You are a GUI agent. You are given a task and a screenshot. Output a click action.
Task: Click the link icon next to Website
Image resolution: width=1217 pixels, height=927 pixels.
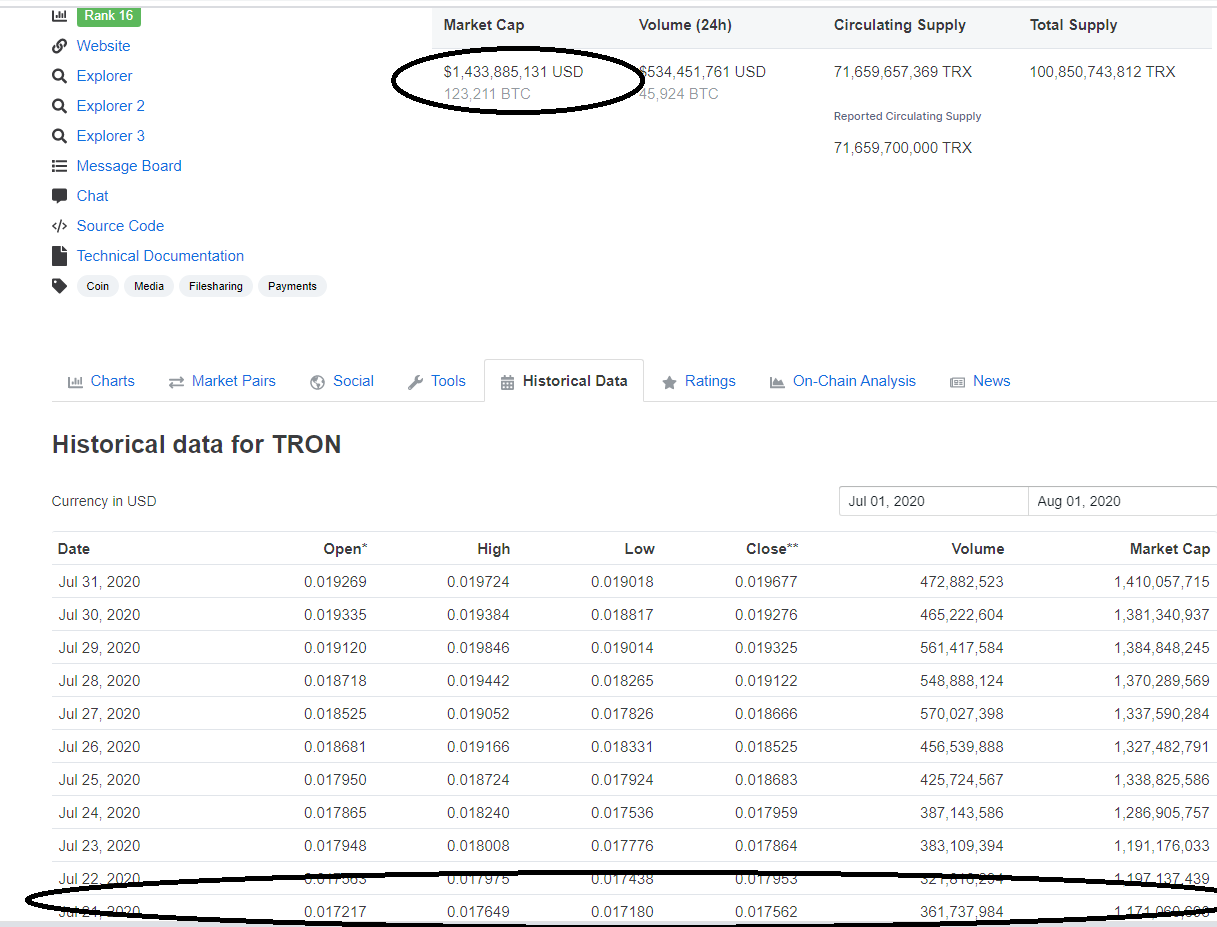pos(59,46)
